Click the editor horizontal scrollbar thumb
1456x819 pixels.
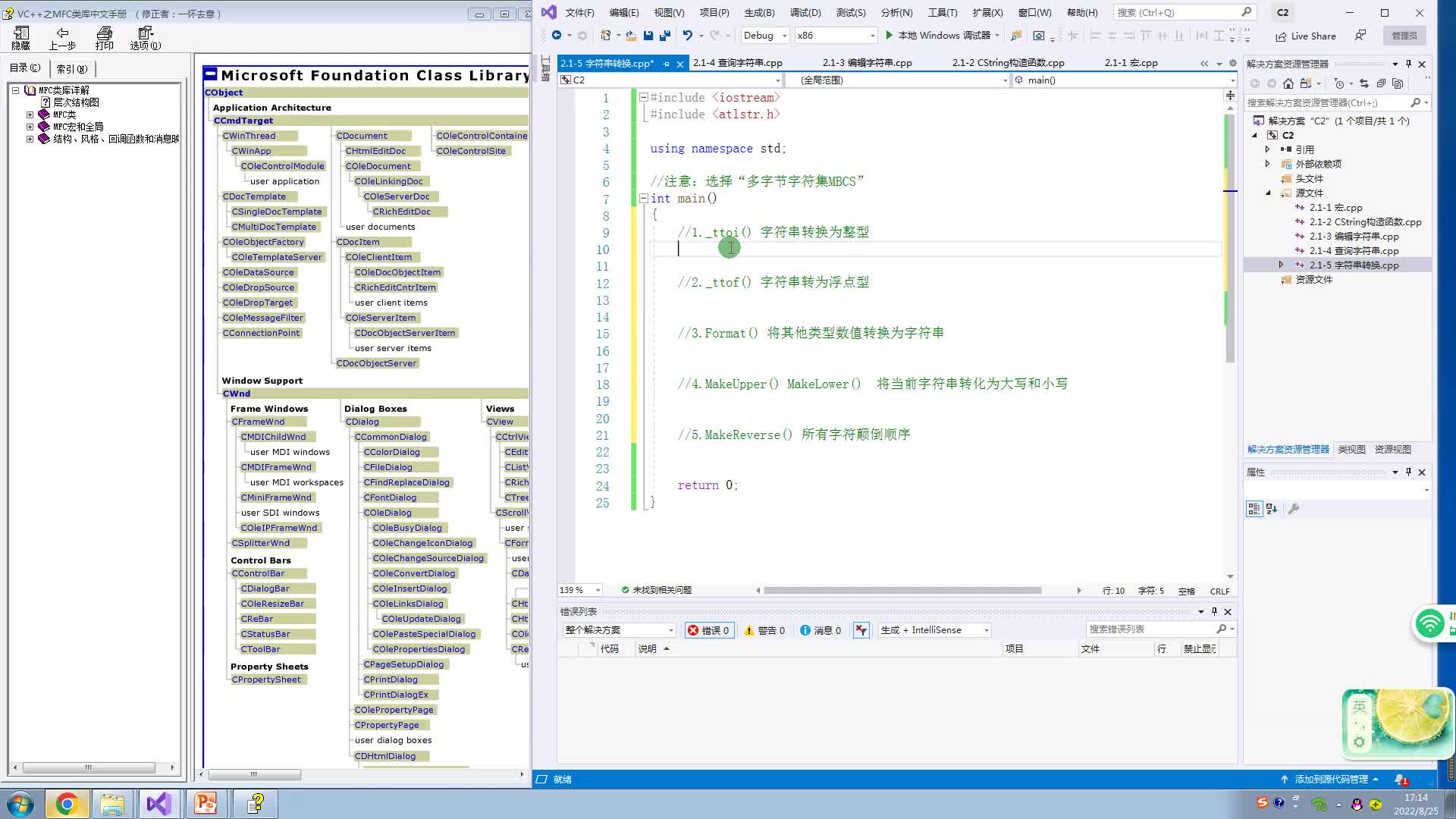click(902, 590)
